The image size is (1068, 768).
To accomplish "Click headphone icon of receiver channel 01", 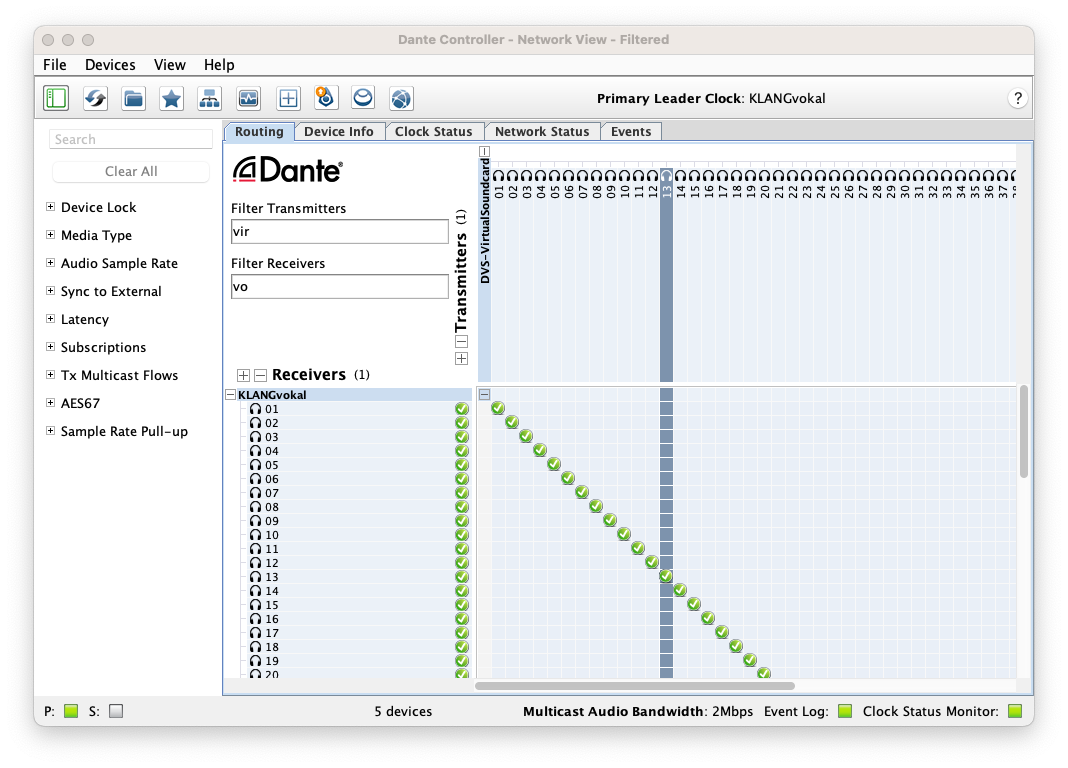I will [255, 409].
